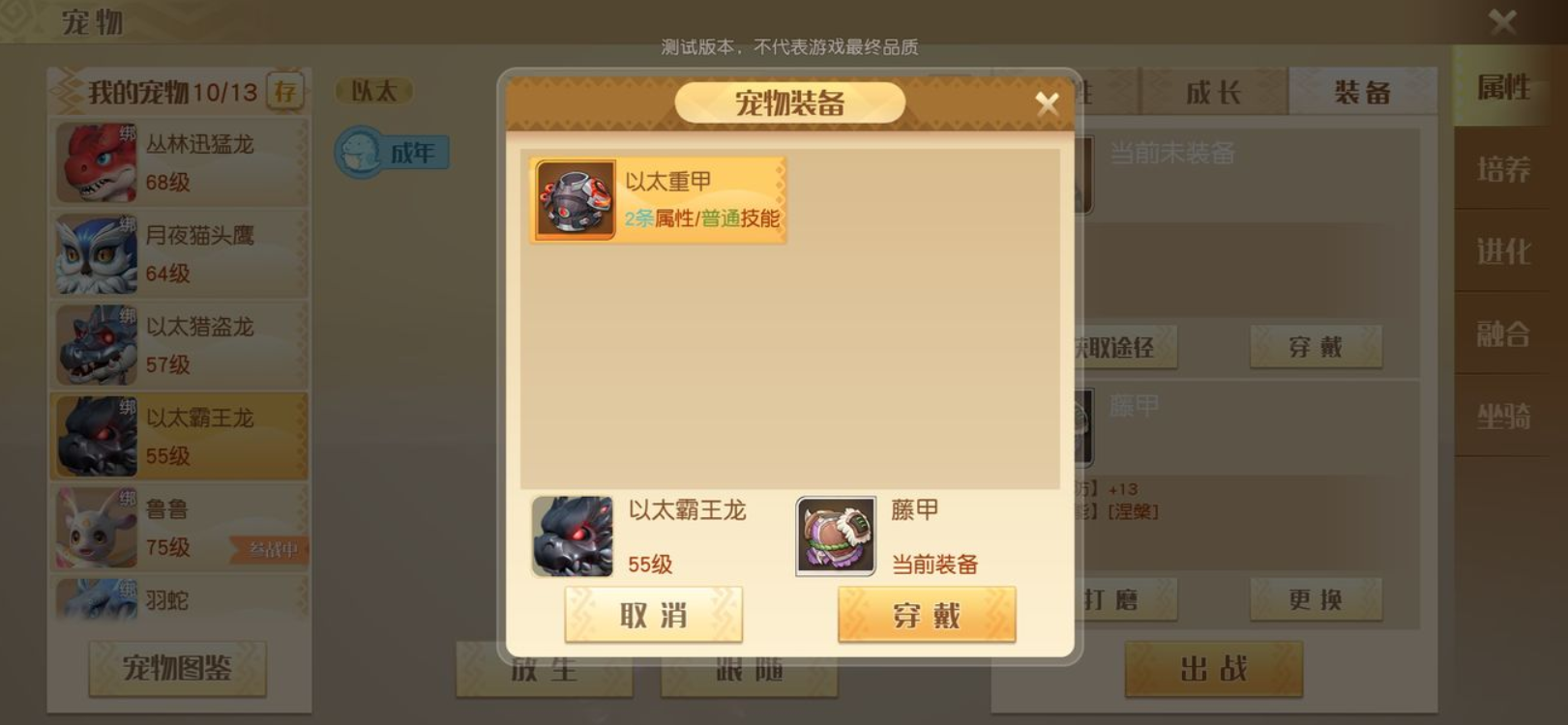Click the 出战 deploy button
The width and height of the screenshot is (1568, 725).
click(x=1214, y=669)
